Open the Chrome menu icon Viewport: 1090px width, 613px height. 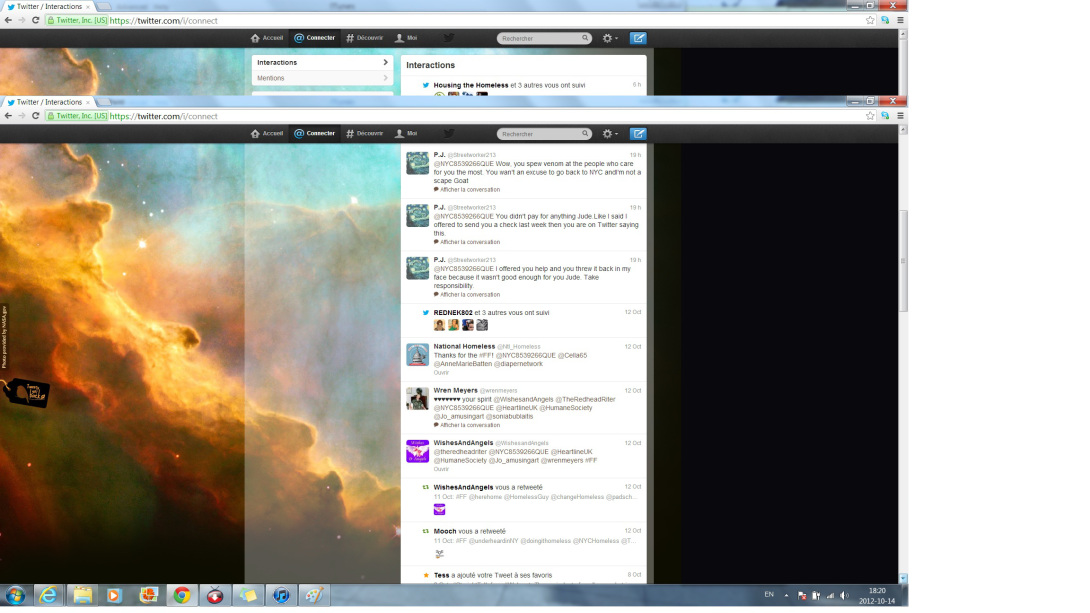[900, 115]
